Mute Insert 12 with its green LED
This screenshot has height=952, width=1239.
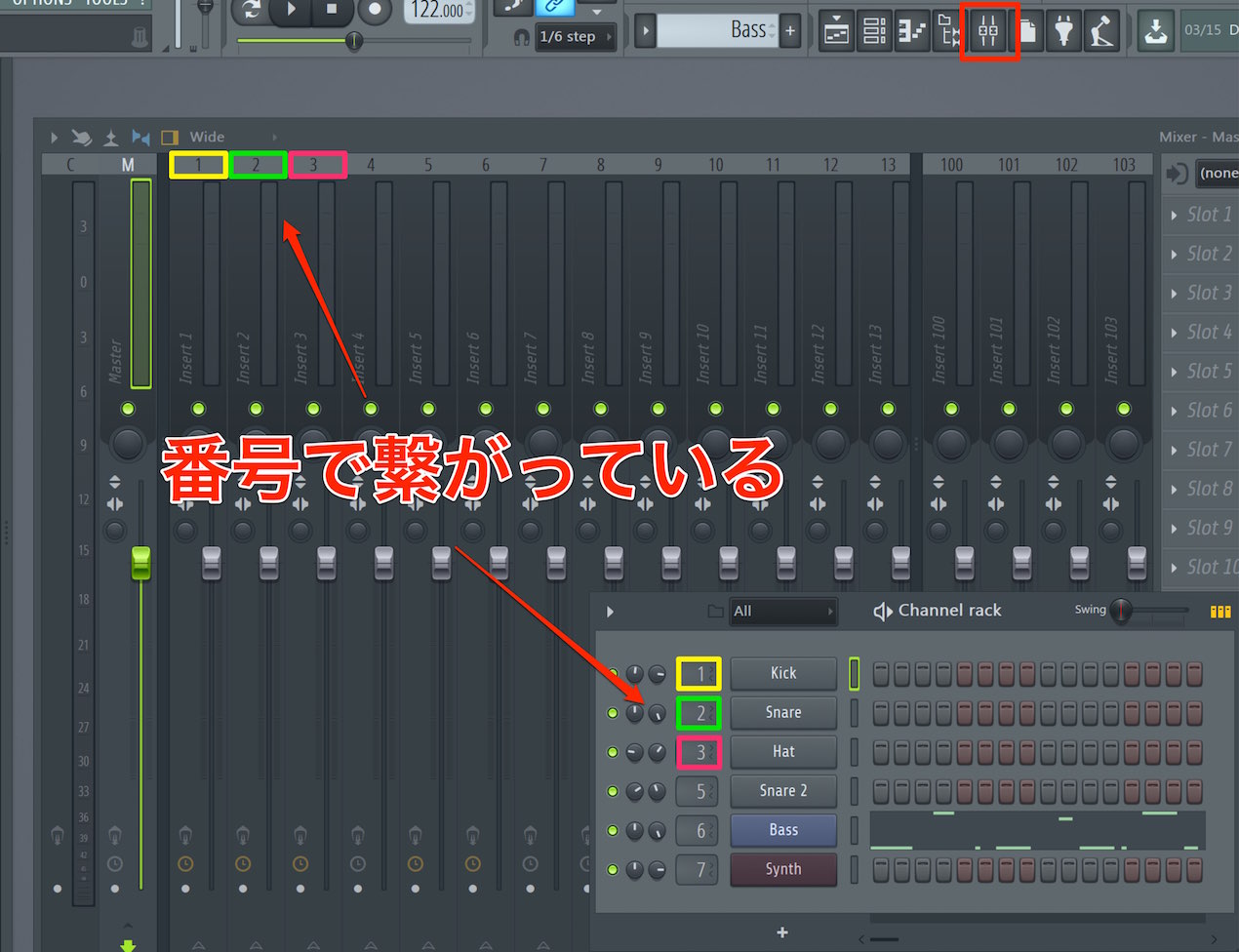(830, 409)
